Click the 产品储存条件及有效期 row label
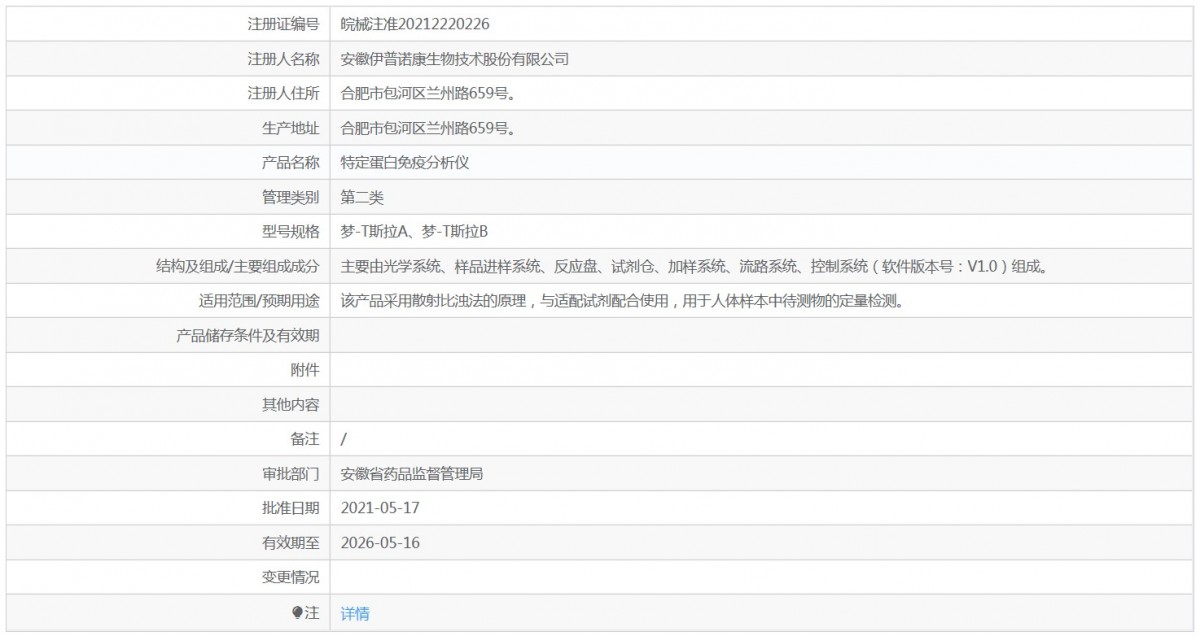Screen dimensions: 1200x636 (x=247, y=336)
